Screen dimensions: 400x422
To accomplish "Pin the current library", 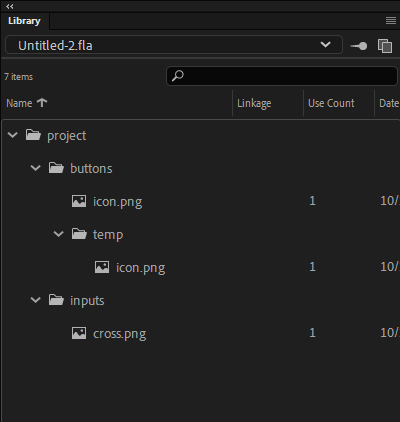I will coord(359,46).
